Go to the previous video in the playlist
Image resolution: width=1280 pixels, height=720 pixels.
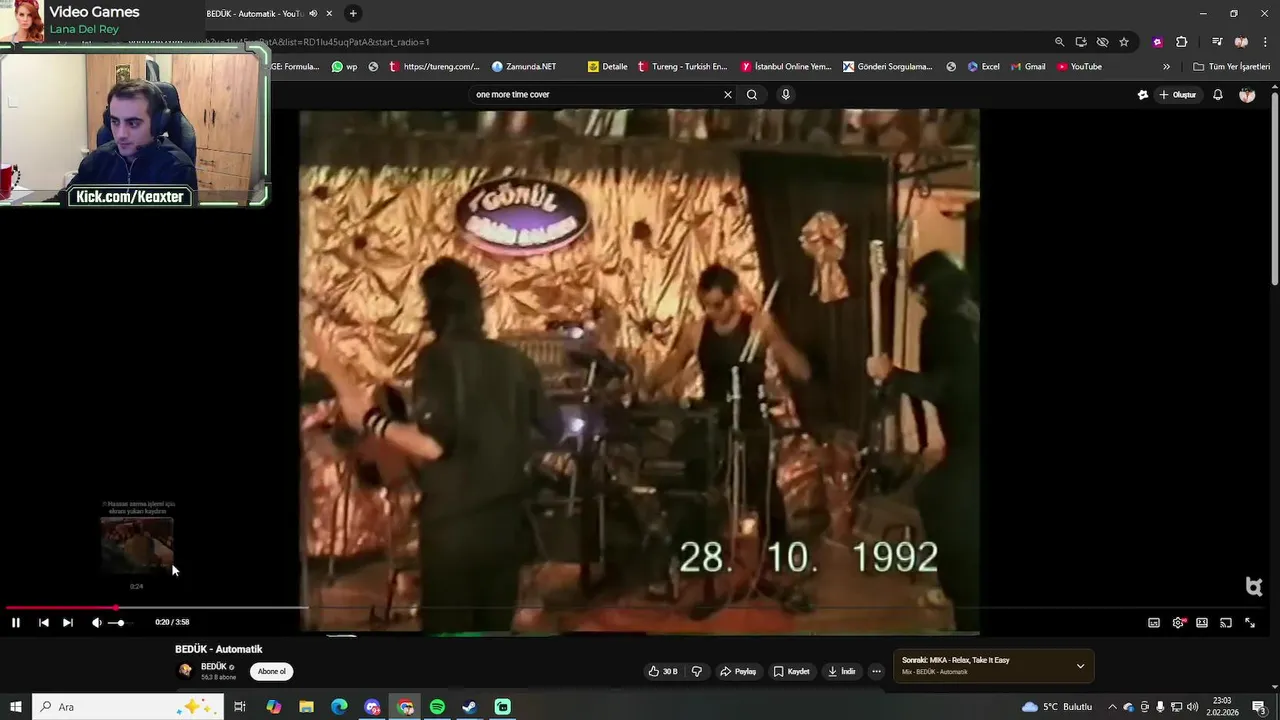43,622
